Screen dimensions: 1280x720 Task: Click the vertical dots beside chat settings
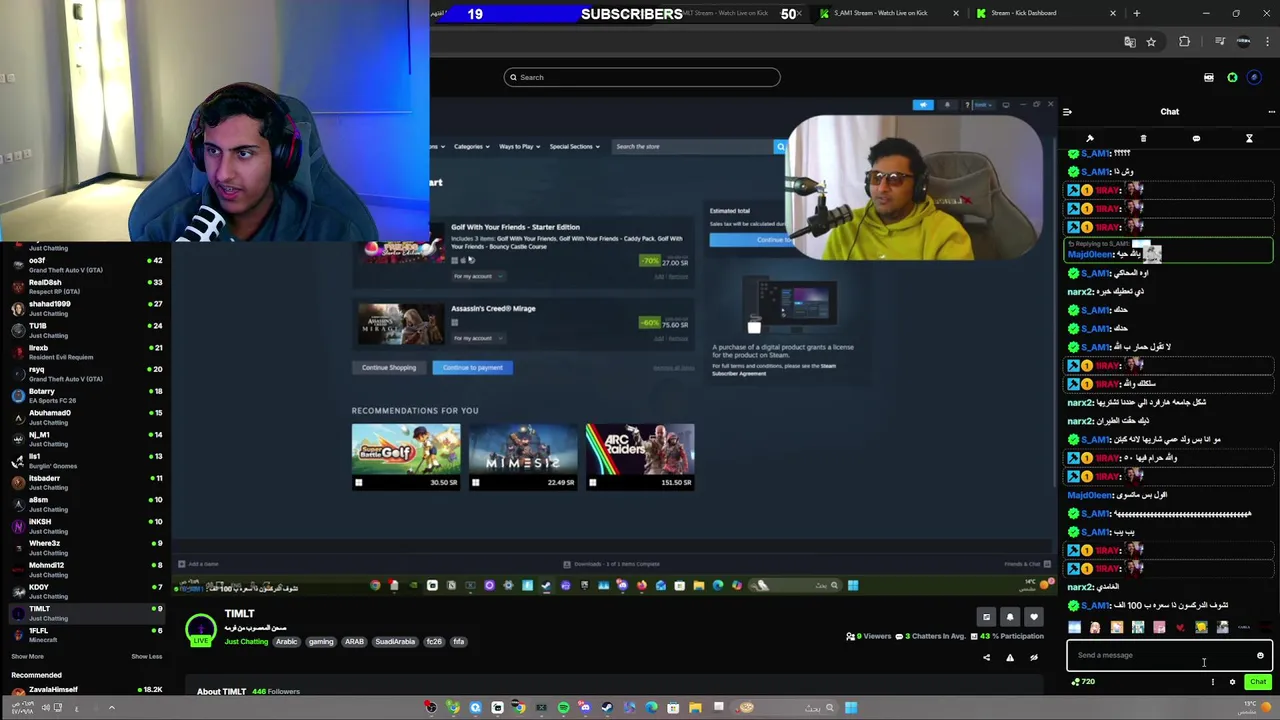pyautogui.click(x=1213, y=682)
